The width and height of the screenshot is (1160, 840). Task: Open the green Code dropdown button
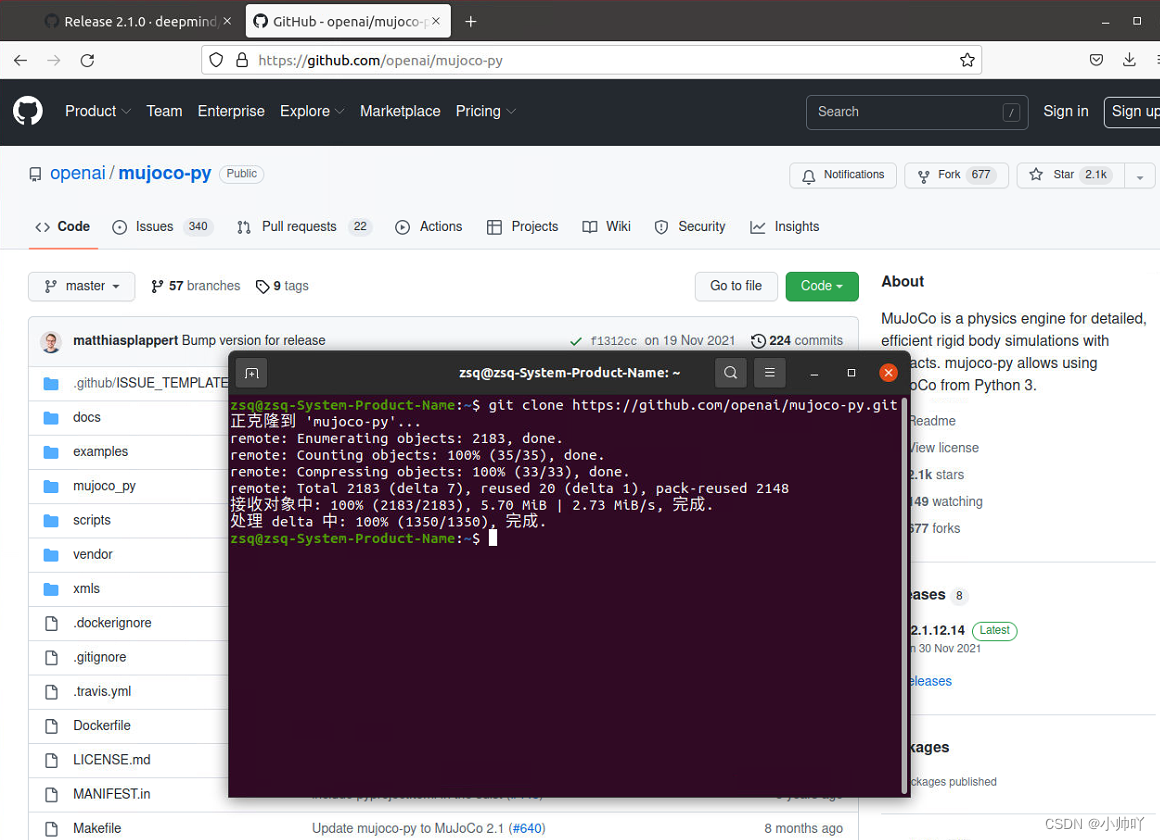[x=822, y=286]
